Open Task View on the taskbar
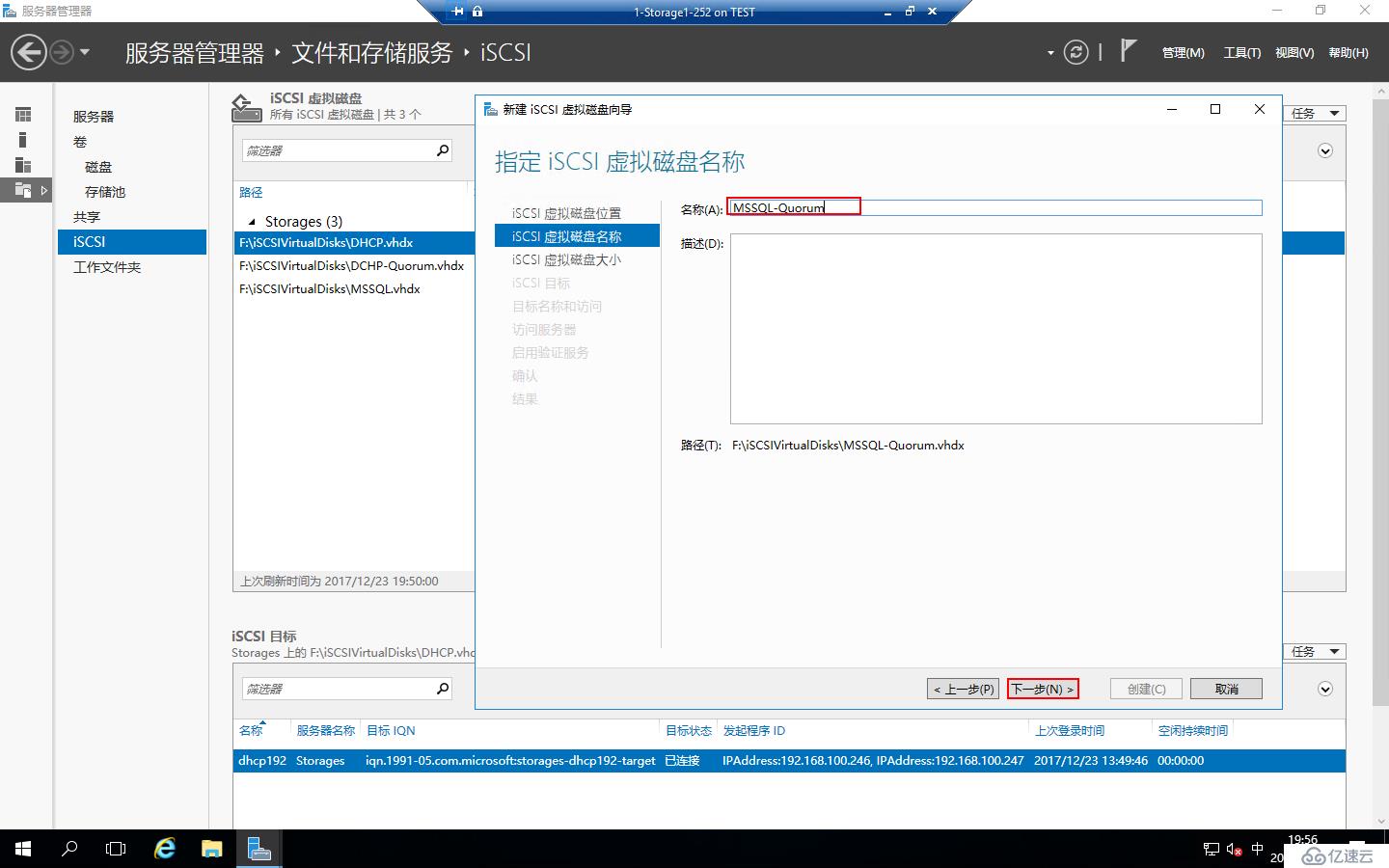This screenshot has width=1389, height=868. coord(116,849)
